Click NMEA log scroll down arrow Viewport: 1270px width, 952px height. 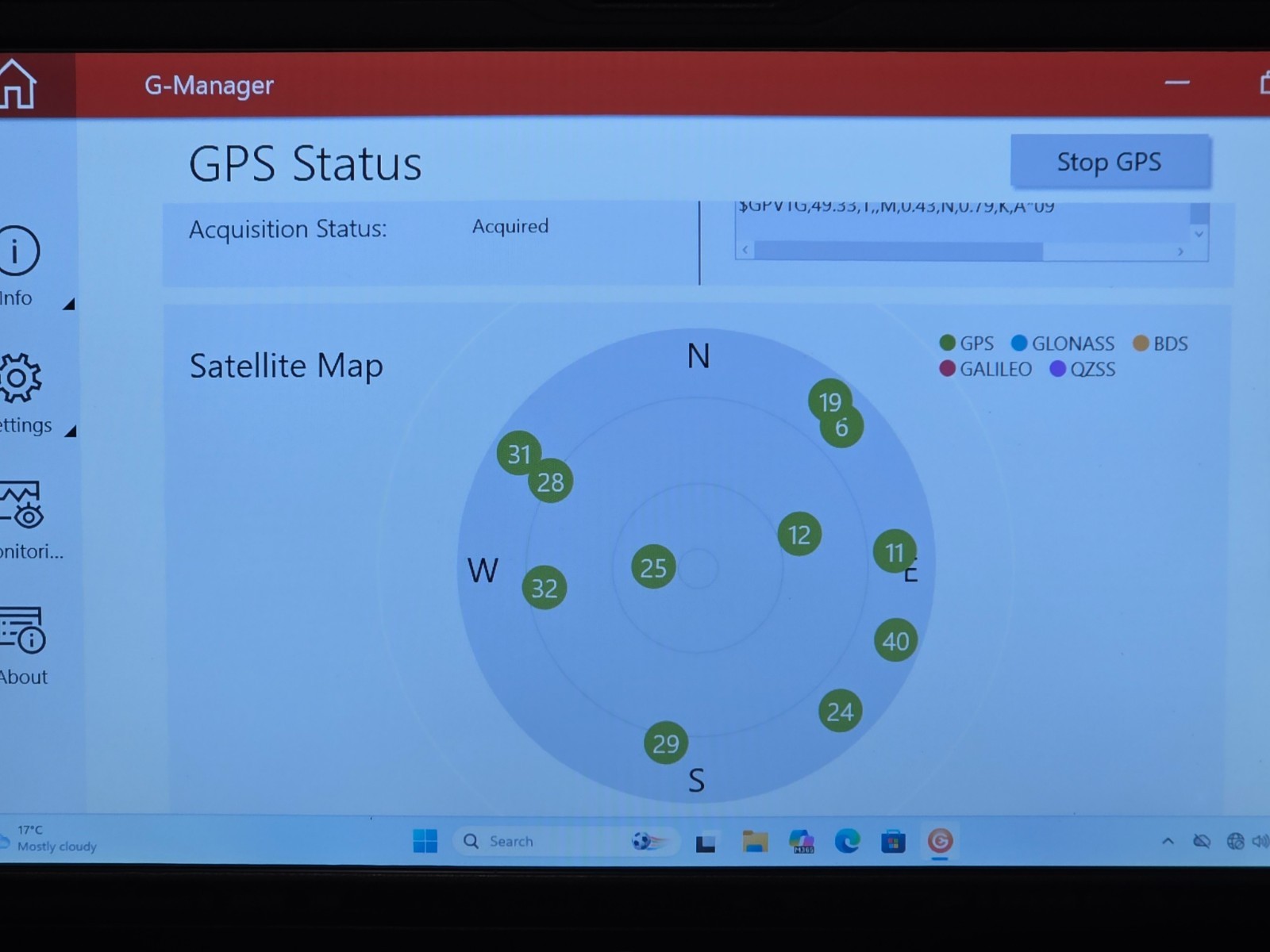pos(1199,233)
